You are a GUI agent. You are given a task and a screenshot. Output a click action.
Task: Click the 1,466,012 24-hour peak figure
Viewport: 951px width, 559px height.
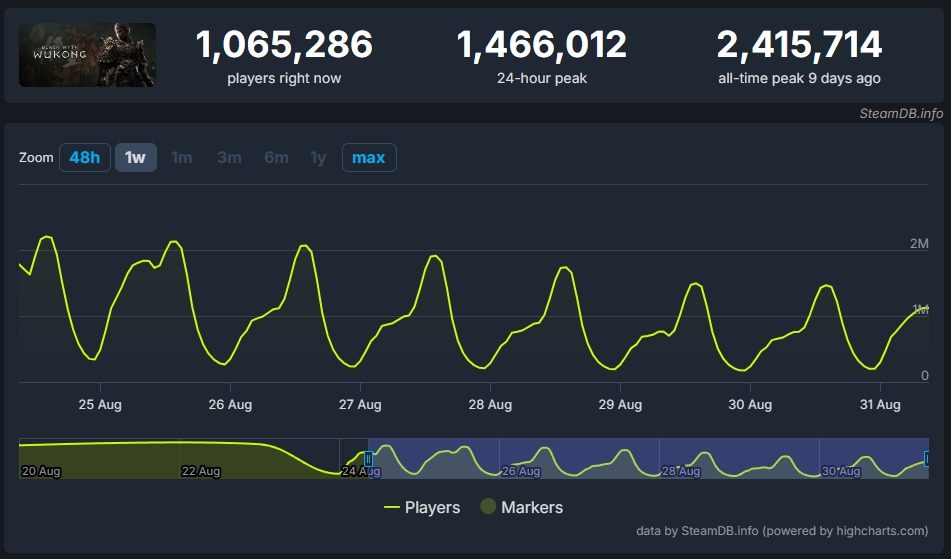pyautogui.click(x=542, y=45)
